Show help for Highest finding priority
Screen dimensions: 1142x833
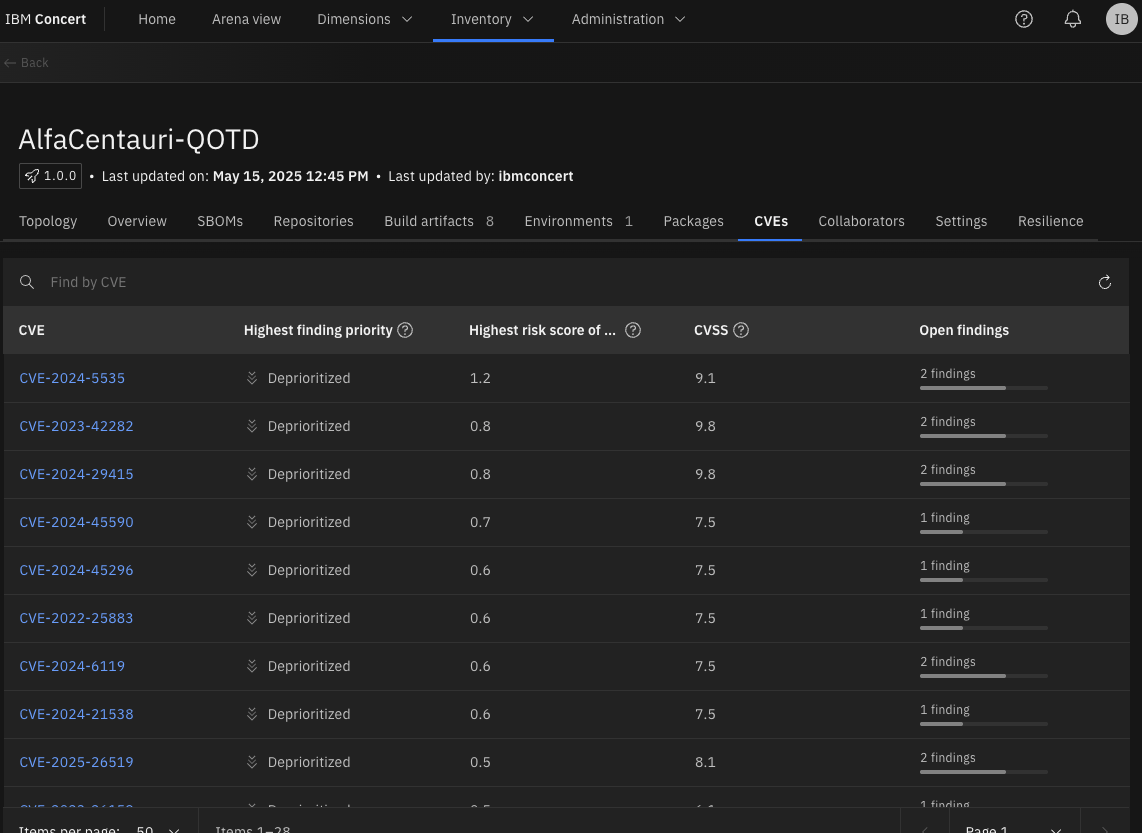[x=406, y=330]
